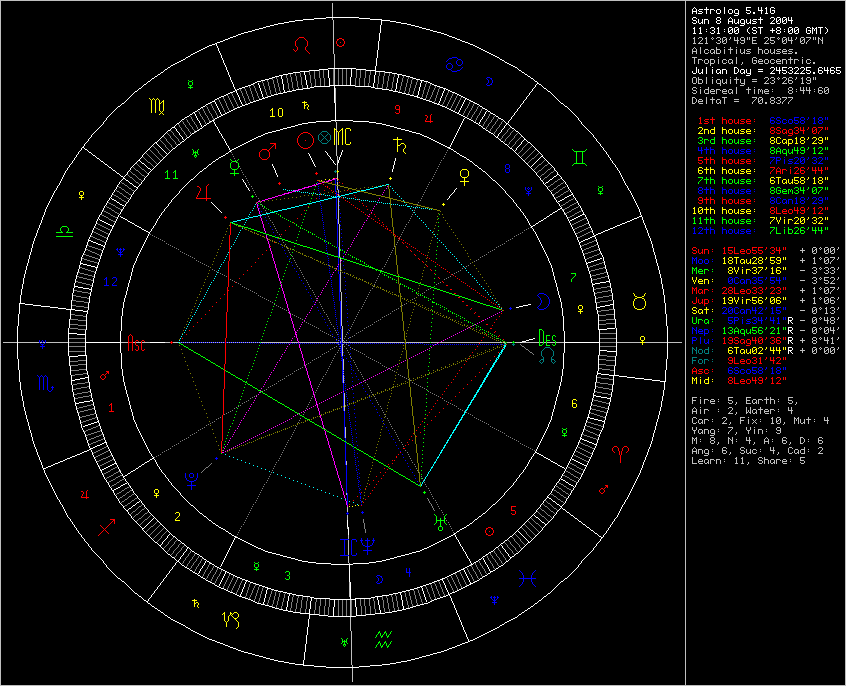Select the Uranus glyph at the chart bottom
This screenshot has width=846, height=686.
pyautogui.click(x=441, y=521)
